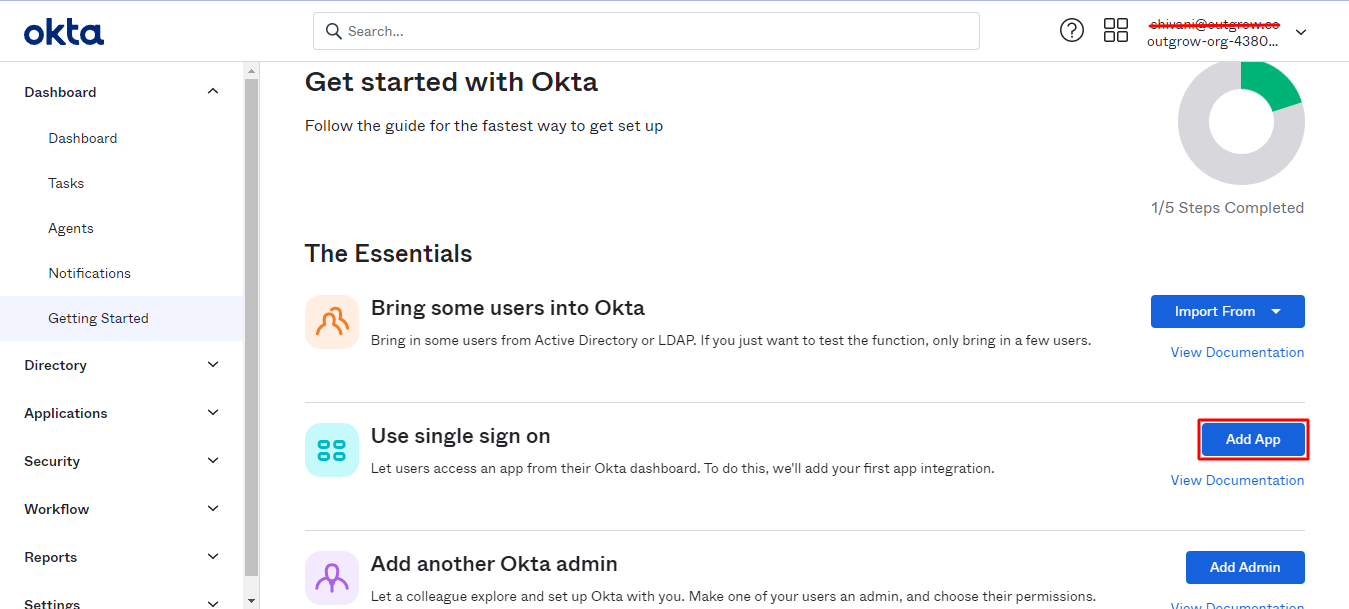Click the search magnifier icon
The height and width of the screenshot is (609, 1349).
click(334, 31)
